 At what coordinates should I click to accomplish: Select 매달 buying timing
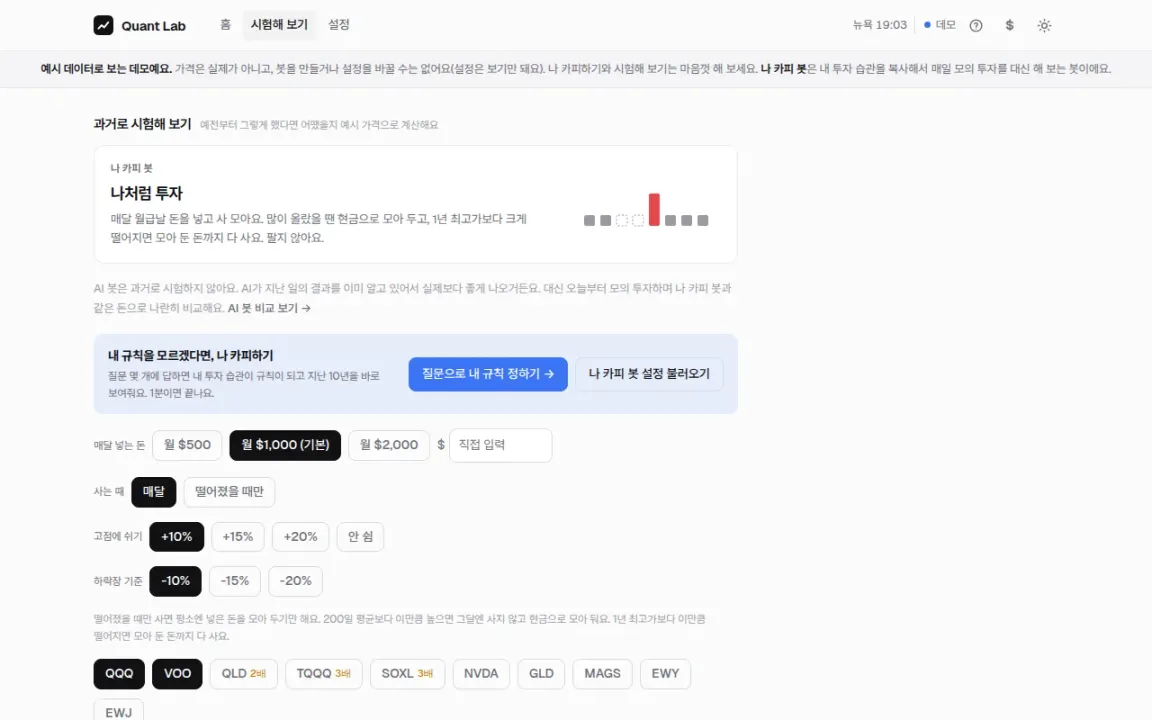point(154,492)
